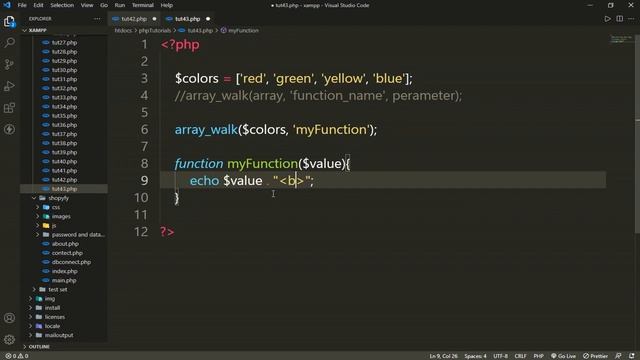Open the notifications bell in status bar

click(631, 356)
